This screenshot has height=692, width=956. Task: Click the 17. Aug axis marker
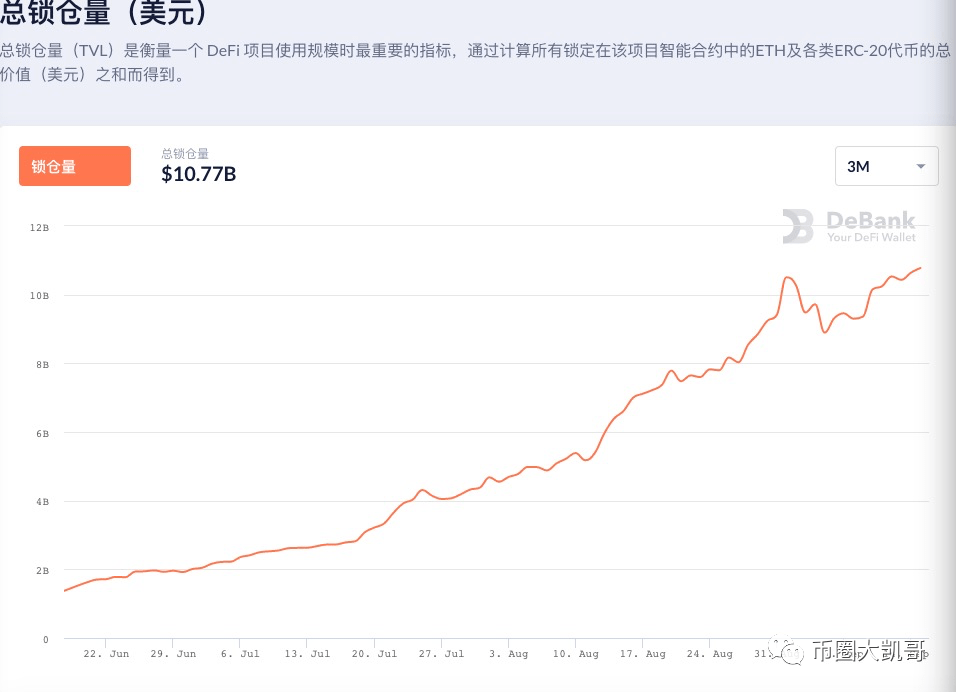click(643, 654)
